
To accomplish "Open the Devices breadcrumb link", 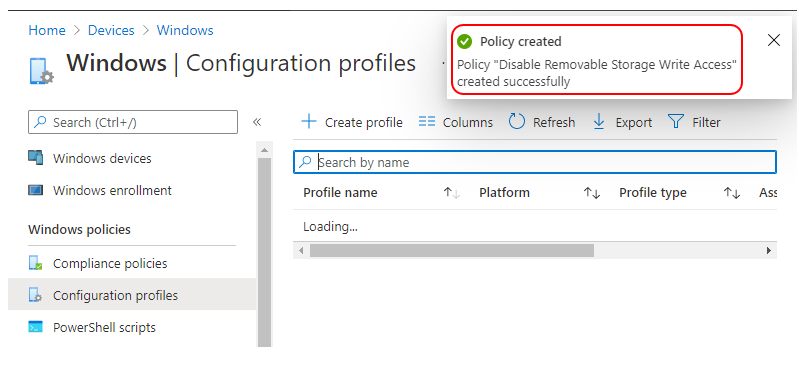I will pos(111,30).
